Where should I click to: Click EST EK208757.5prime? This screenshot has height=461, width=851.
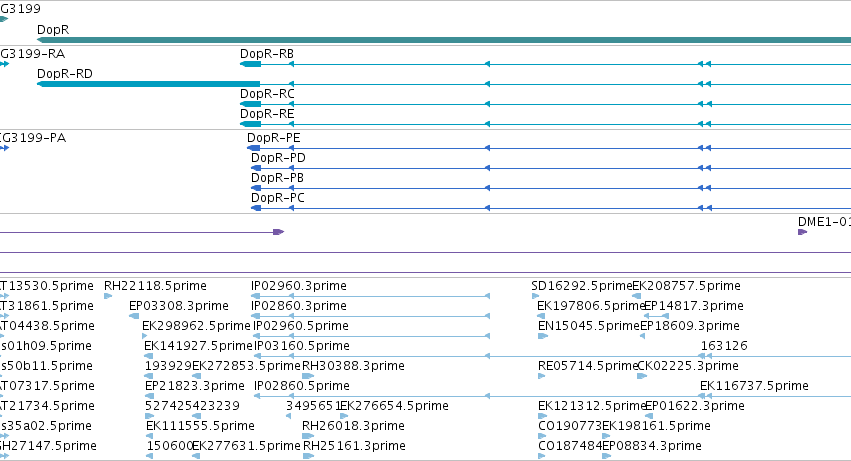[687, 286]
